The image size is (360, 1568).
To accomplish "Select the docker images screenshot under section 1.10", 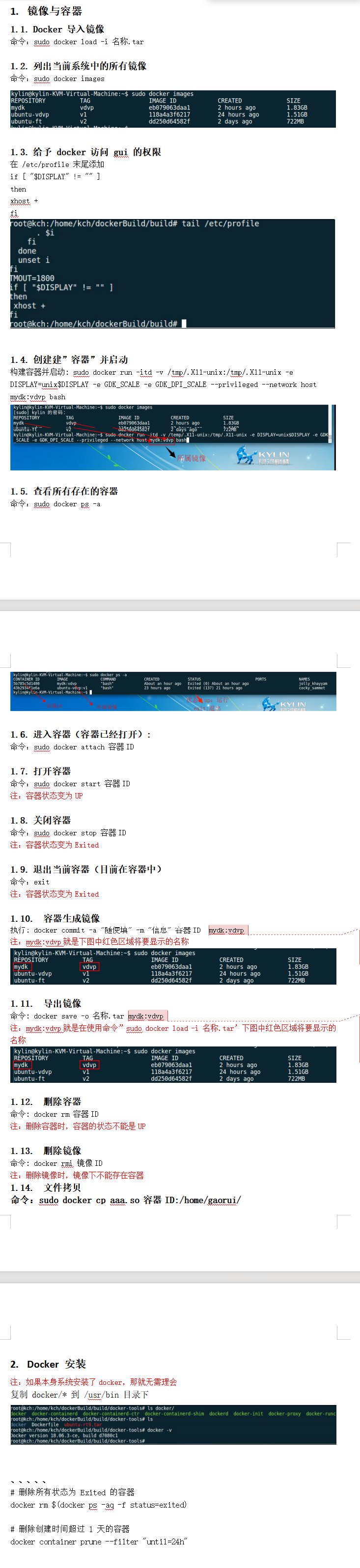I will tap(173, 966).
